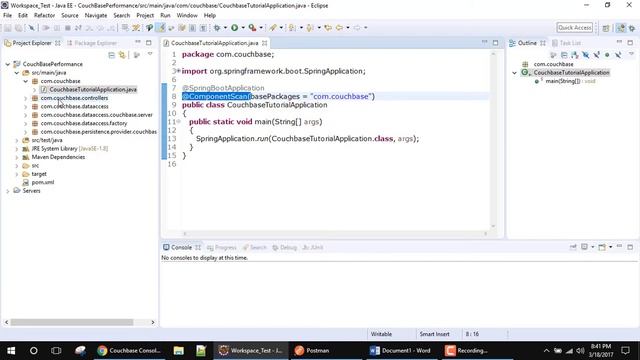The width and height of the screenshot is (640, 360).
Task: Expand the Maven Dependencies node
Action: 17,157
